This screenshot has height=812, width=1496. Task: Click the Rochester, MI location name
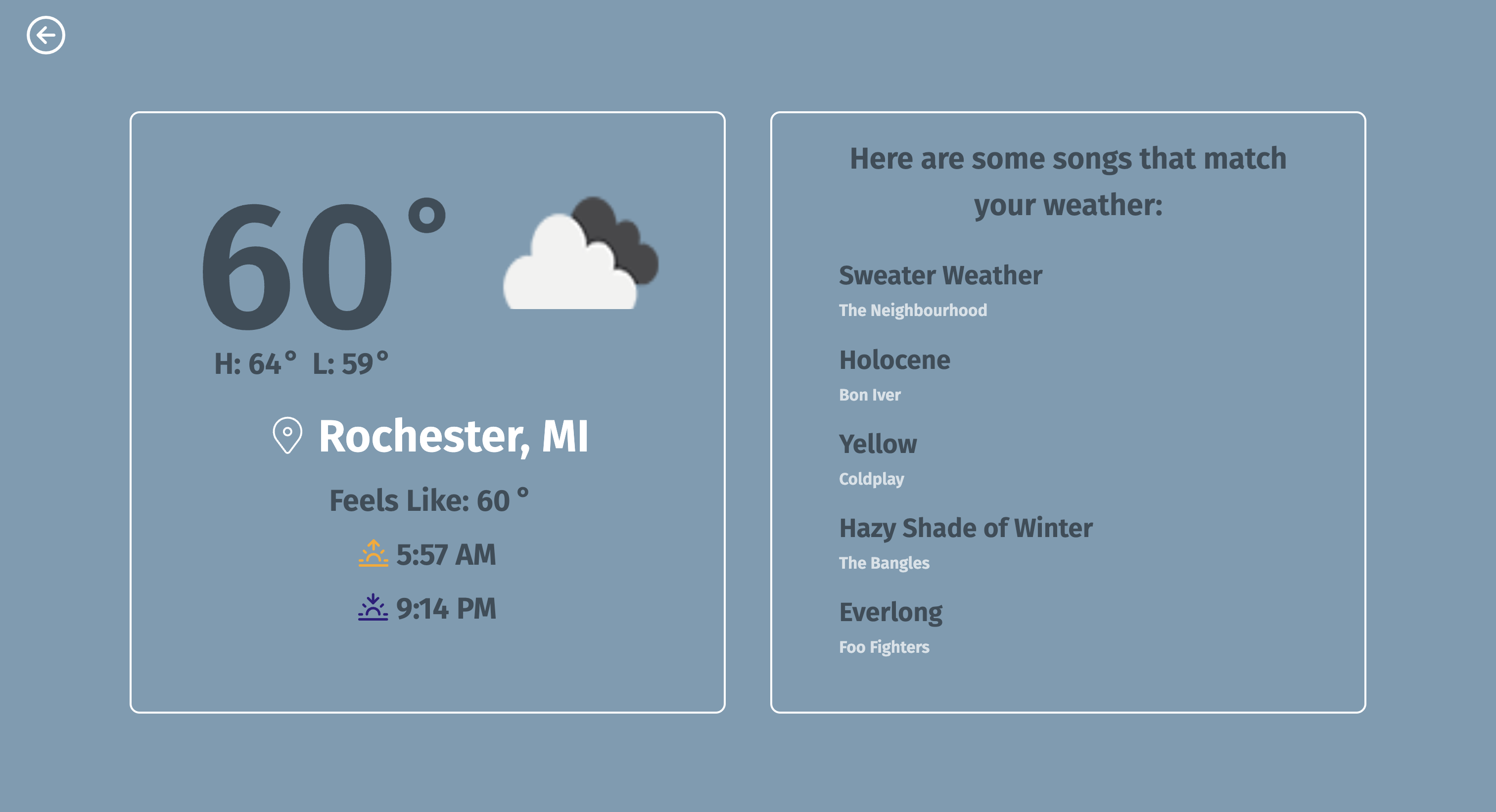tap(453, 437)
